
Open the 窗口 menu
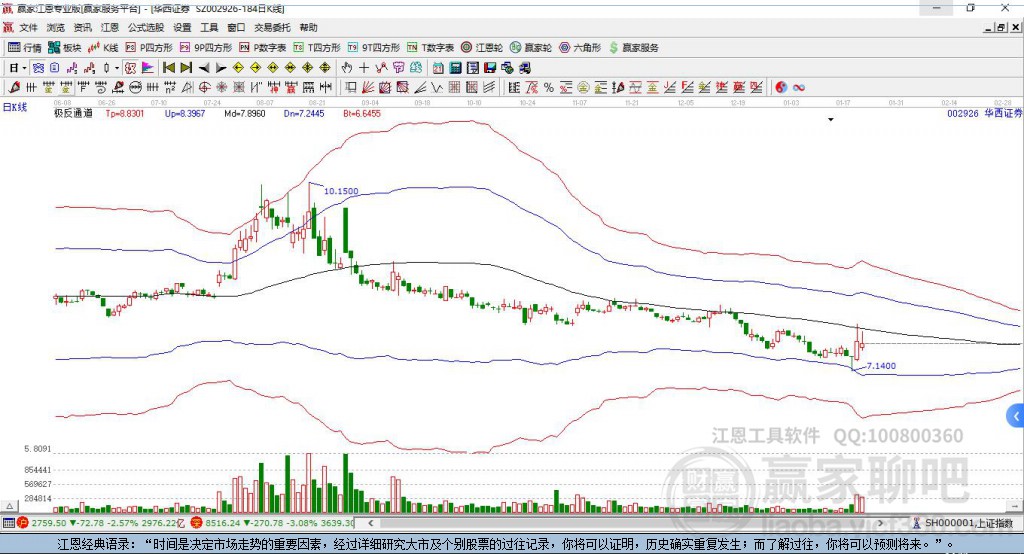(x=236, y=27)
